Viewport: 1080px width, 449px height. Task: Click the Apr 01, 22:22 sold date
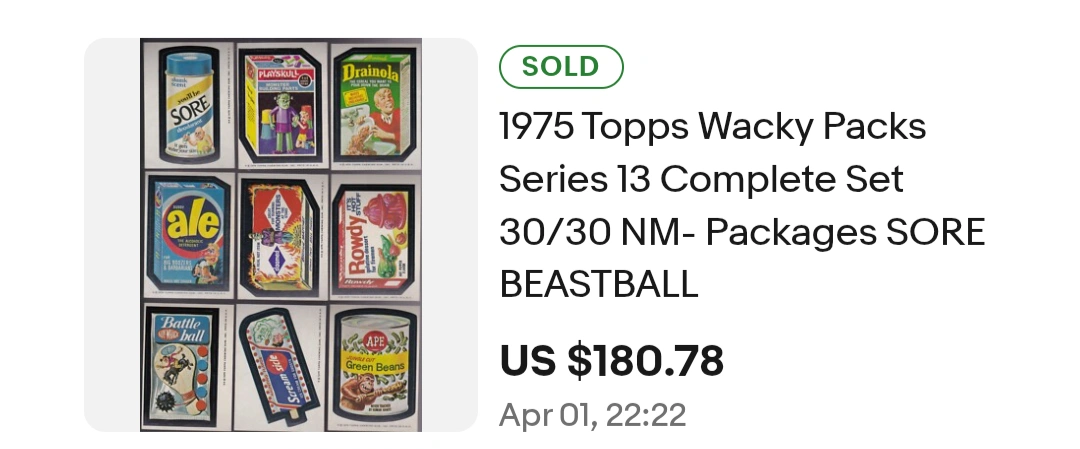592,415
